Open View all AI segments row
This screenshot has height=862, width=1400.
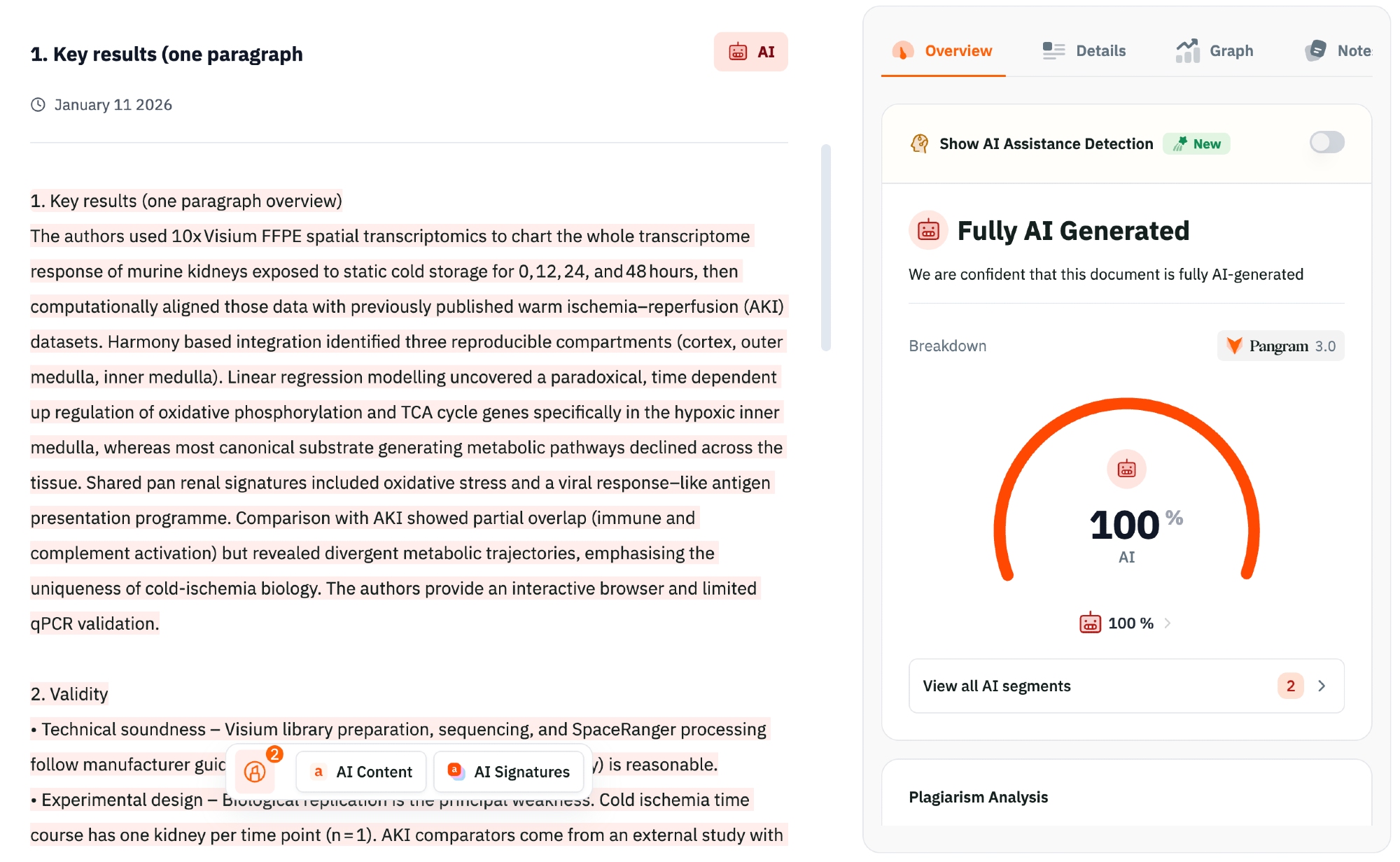1126,686
